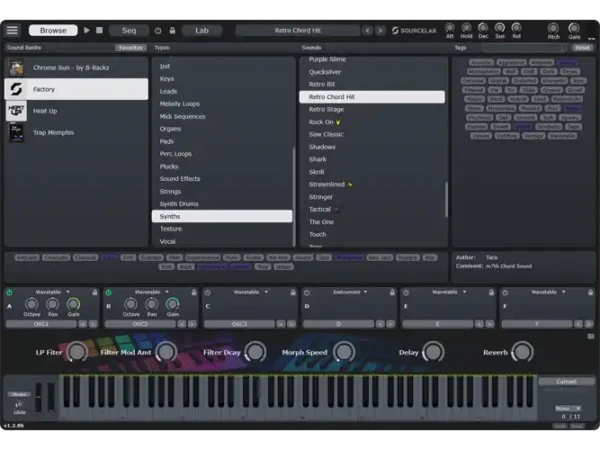Toggle the Favorites filter button
600x450 pixels.
[x=131, y=48]
